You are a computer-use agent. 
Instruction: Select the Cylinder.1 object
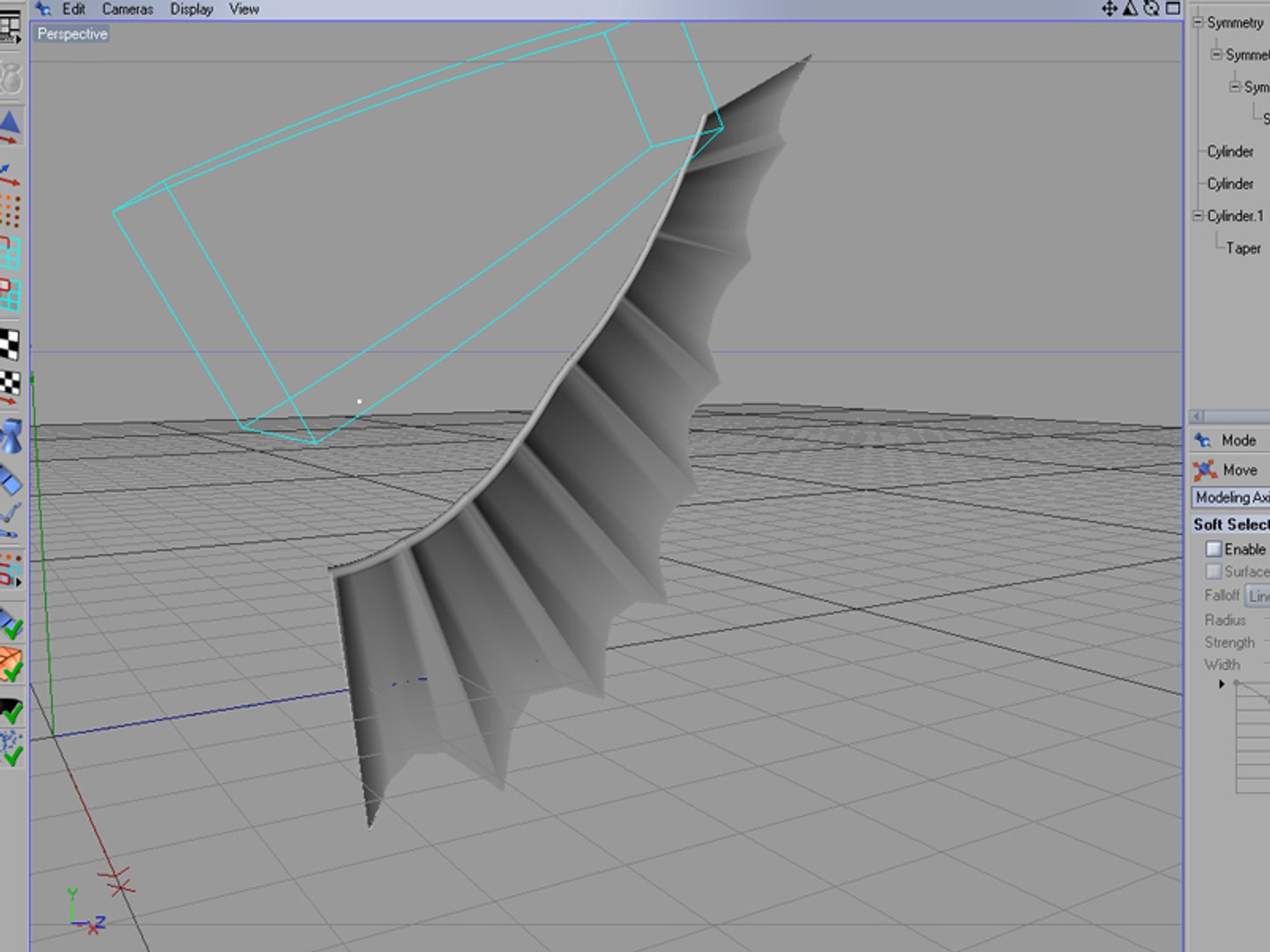coord(1235,216)
